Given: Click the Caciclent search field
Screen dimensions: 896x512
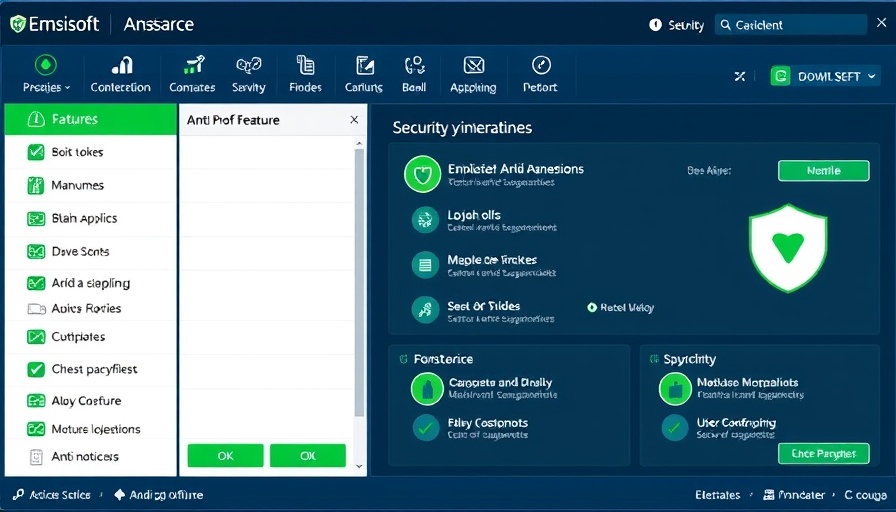Looking at the screenshot, I should point(790,25).
